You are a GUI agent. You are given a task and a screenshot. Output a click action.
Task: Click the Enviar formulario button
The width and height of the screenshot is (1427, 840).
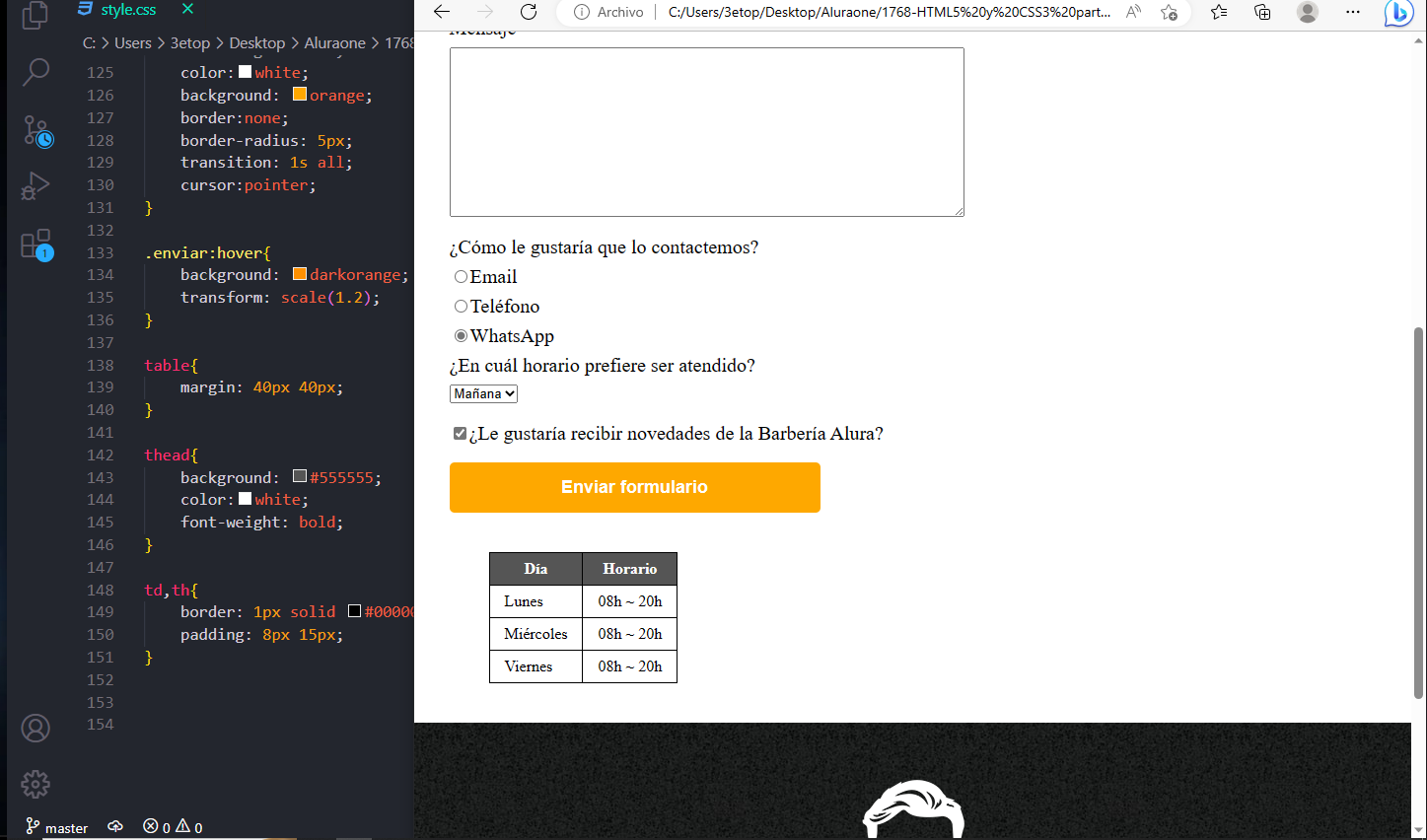pos(635,487)
